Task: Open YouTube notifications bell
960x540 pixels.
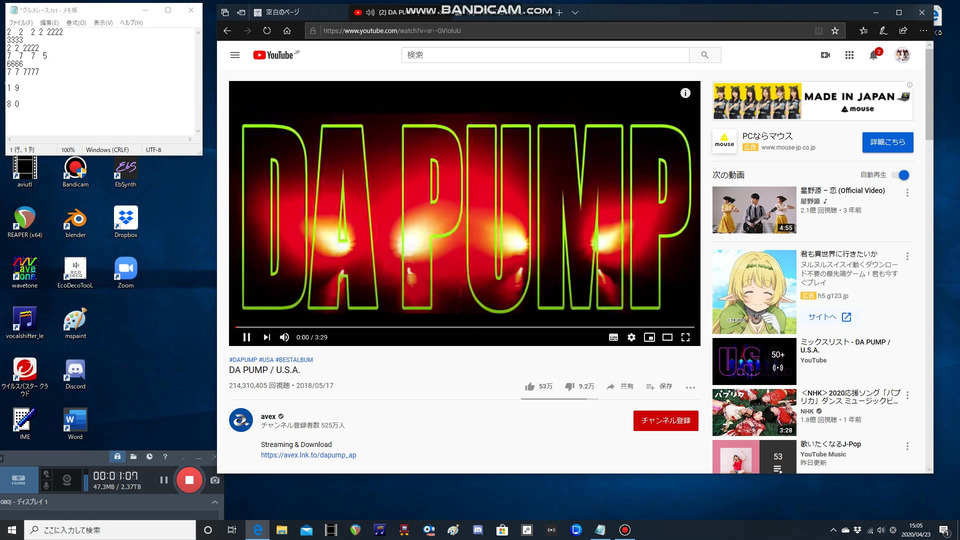Action: 874,55
